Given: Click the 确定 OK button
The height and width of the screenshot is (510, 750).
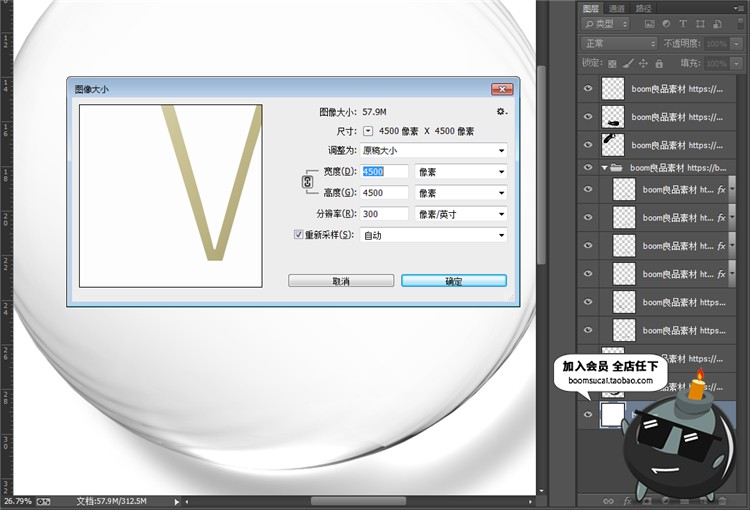Looking at the screenshot, I should pos(453,281).
